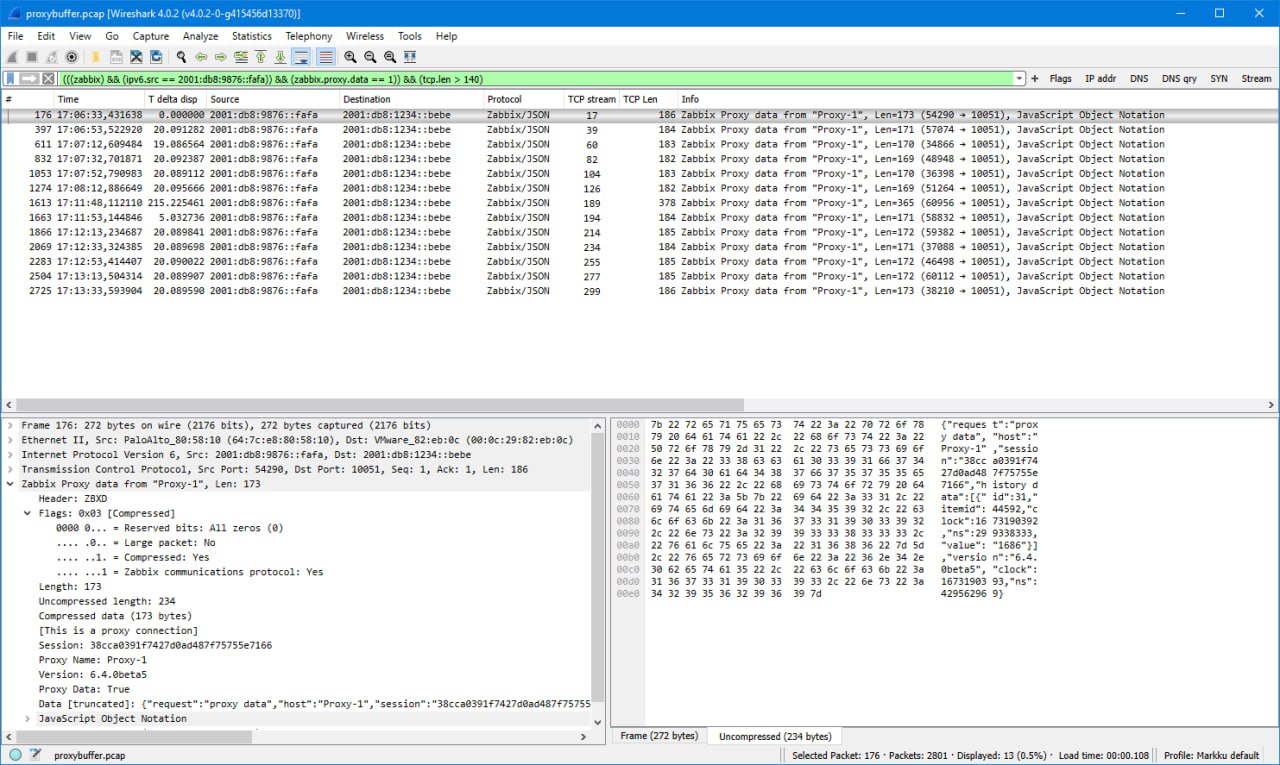
Task: Go forward in packet history arrow
Action: 221,57
